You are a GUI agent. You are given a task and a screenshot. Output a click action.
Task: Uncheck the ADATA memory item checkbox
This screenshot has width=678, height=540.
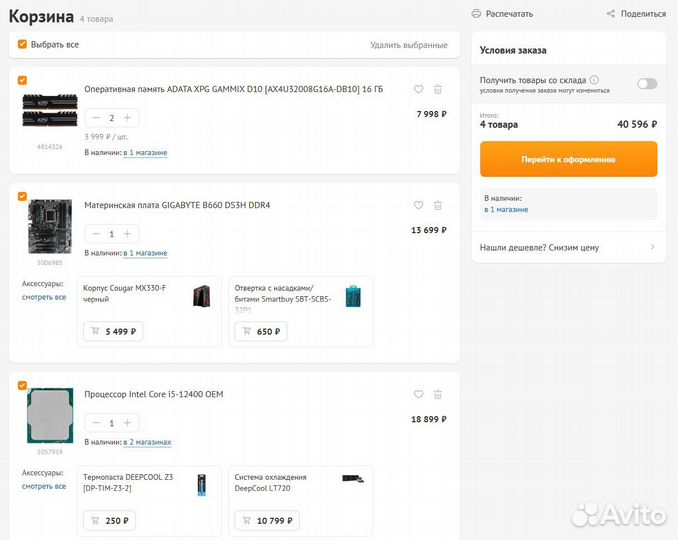tap(23, 80)
